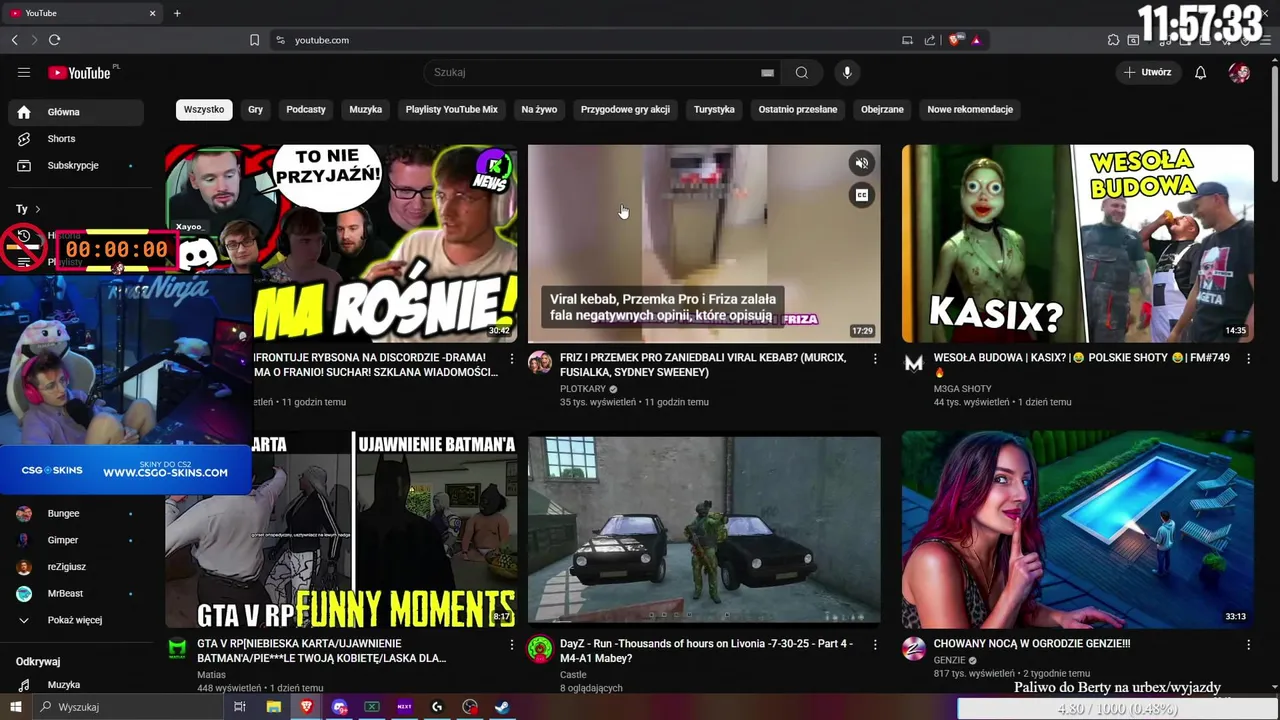Viewport: 1280px width, 720px height.
Task: Open a new browser tab
Action: pyautogui.click(x=177, y=13)
